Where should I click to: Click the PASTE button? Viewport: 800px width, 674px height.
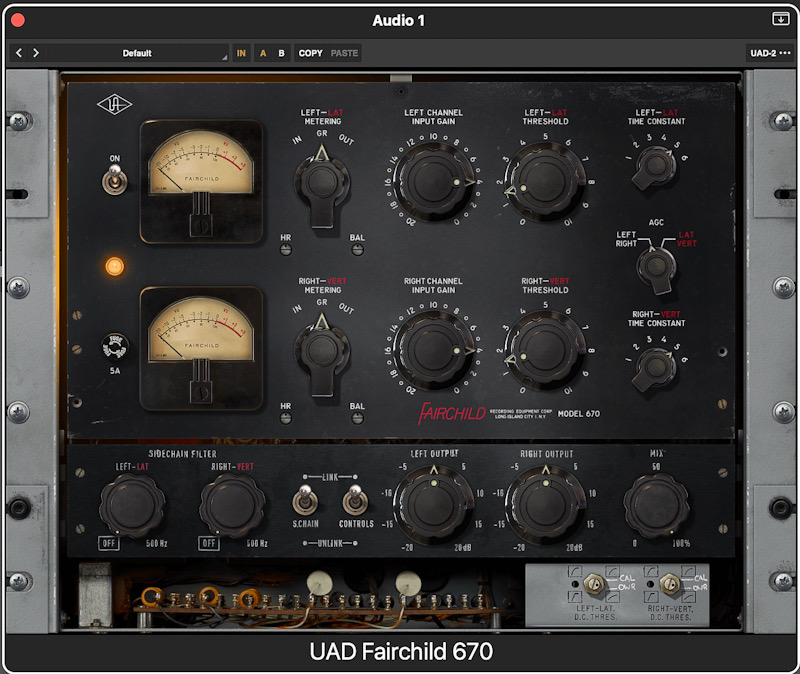pos(344,53)
